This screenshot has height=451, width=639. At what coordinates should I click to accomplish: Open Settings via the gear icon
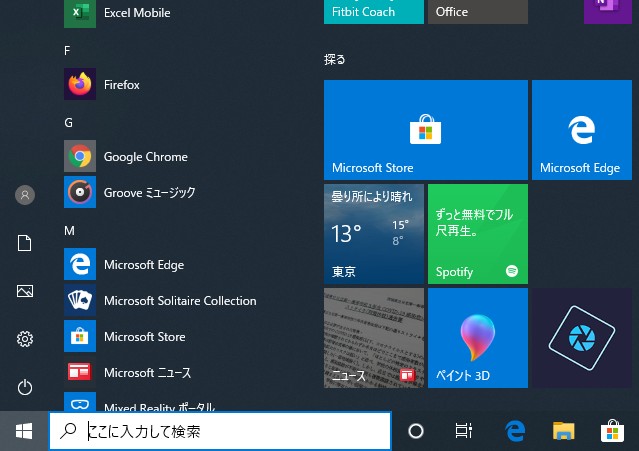tap(25, 339)
